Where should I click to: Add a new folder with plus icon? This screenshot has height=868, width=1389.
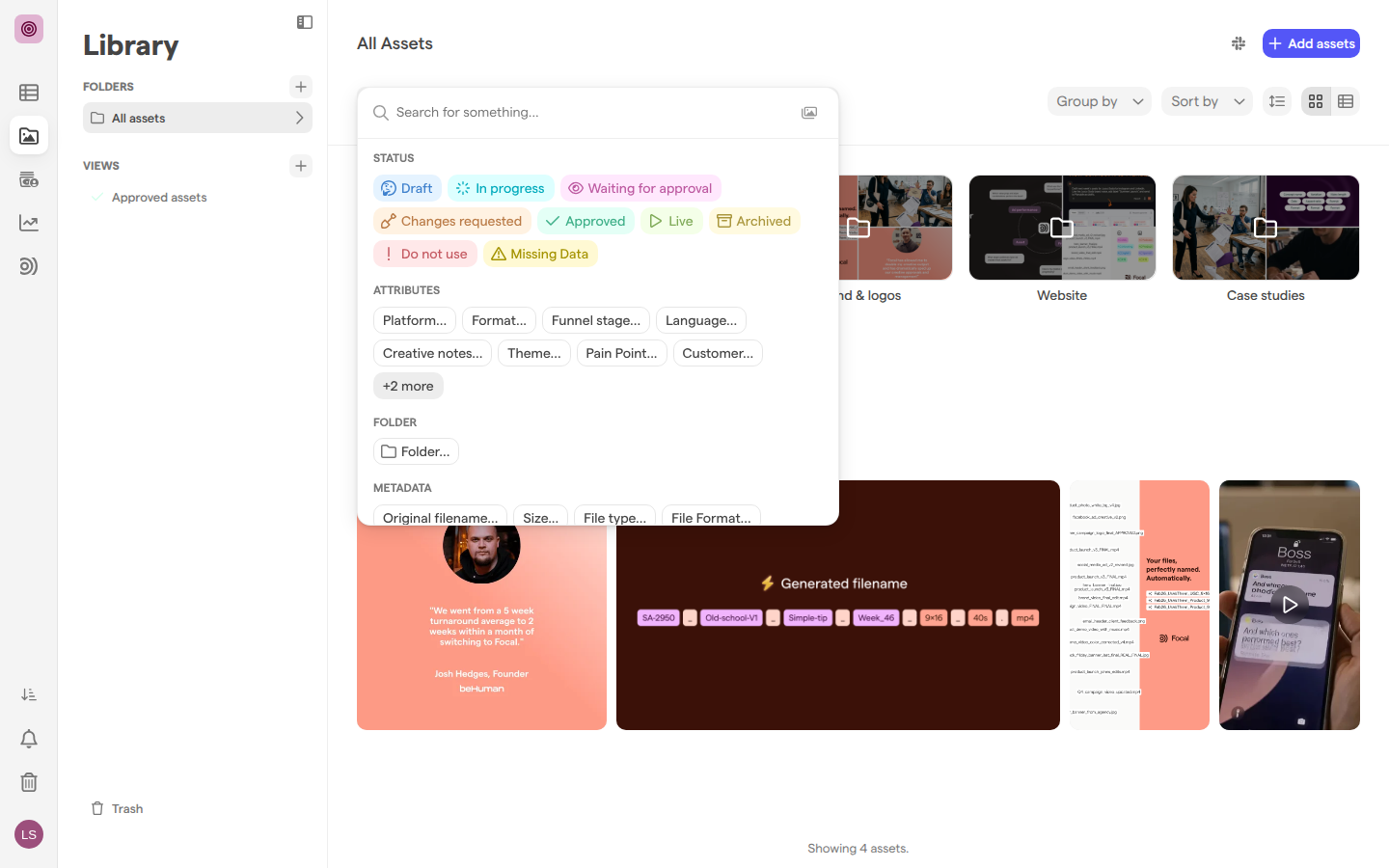point(301,87)
